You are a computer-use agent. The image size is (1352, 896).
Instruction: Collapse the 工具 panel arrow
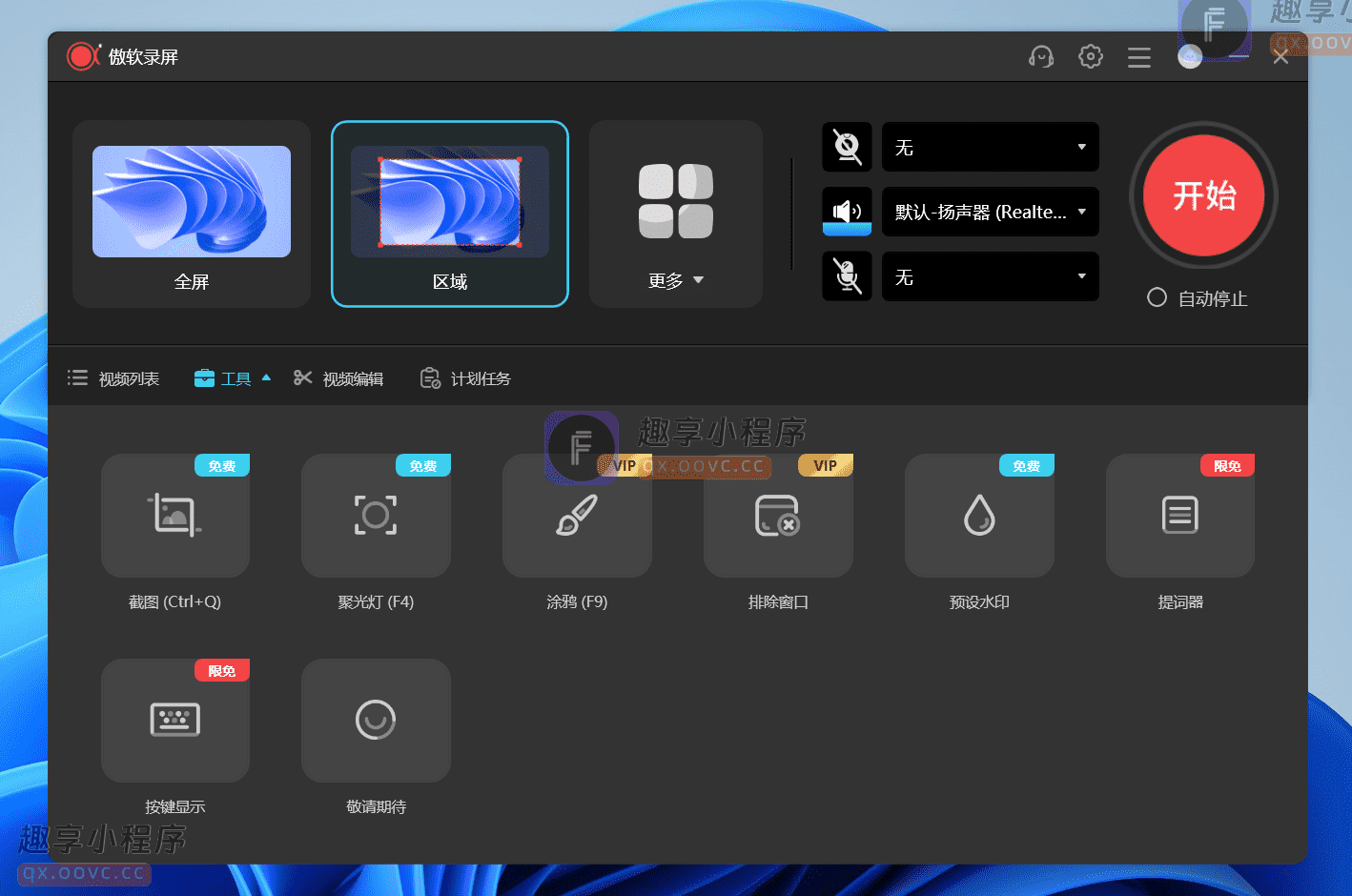click(266, 378)
